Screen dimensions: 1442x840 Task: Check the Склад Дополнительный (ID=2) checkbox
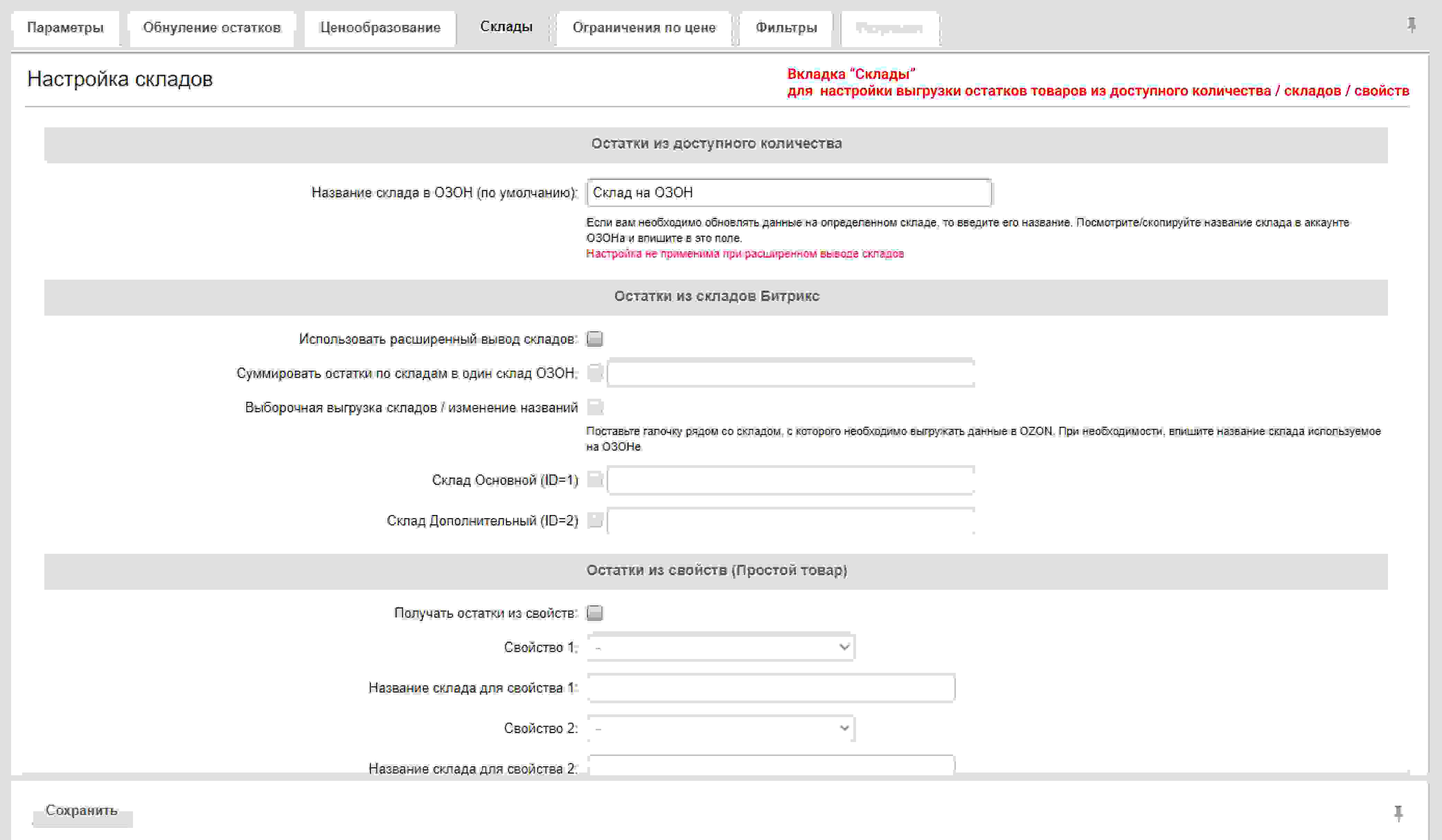(x=595, y=520)
